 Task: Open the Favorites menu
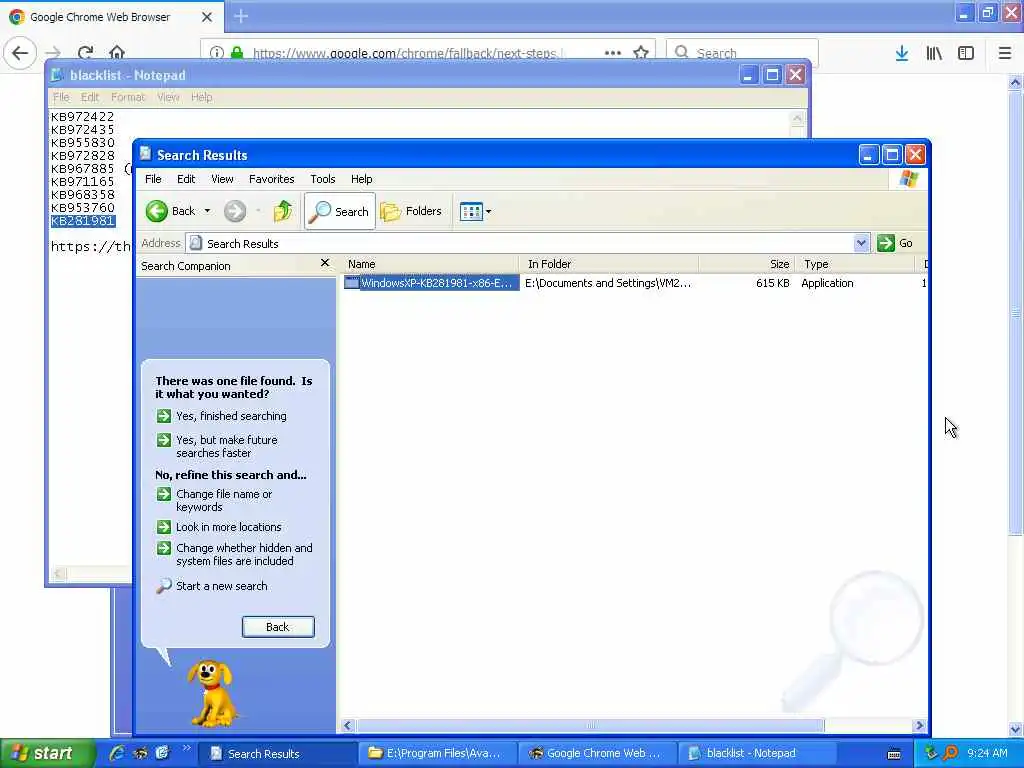click(272, 179)
